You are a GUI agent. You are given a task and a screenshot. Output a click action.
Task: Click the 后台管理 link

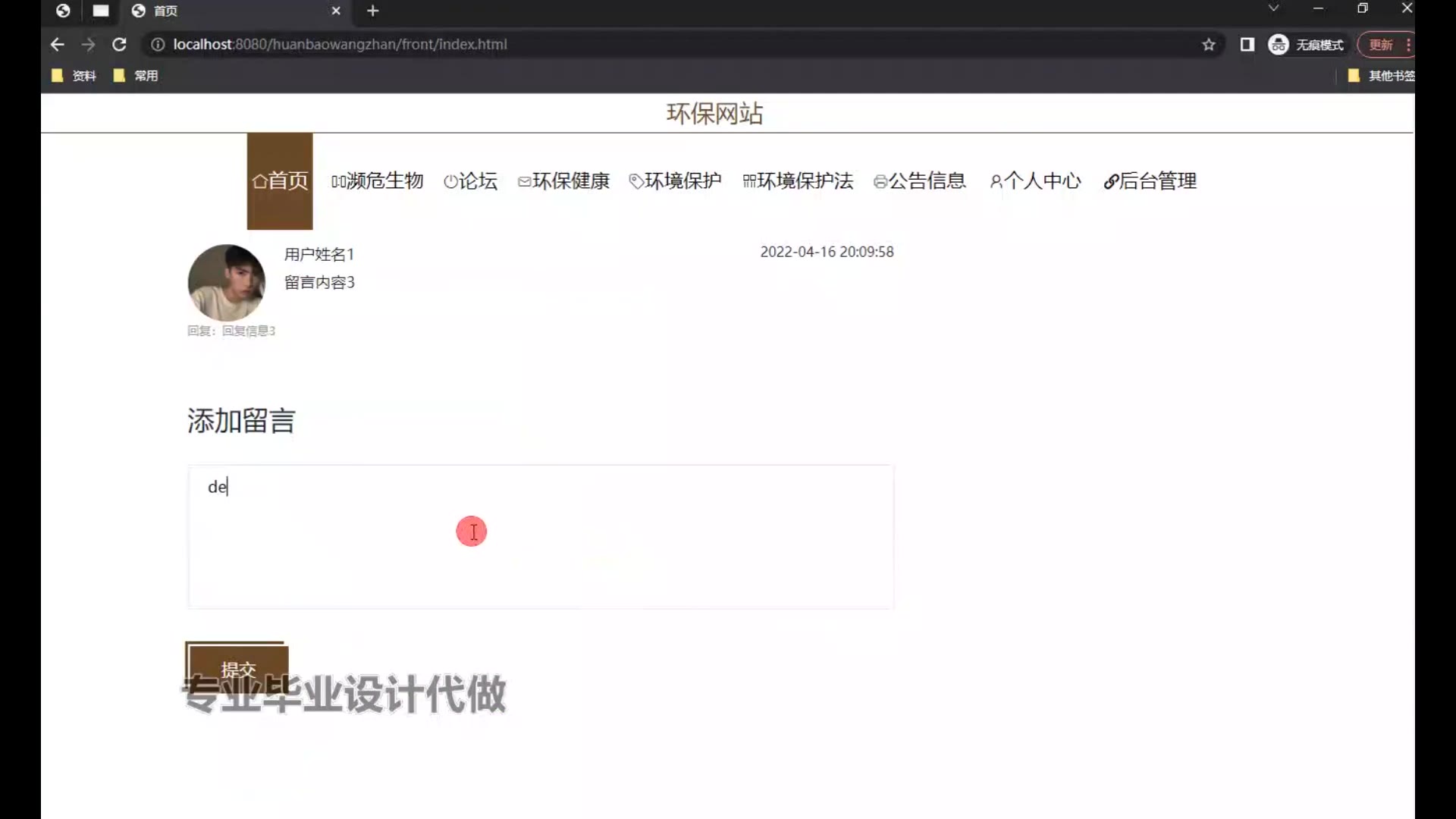1150,181
